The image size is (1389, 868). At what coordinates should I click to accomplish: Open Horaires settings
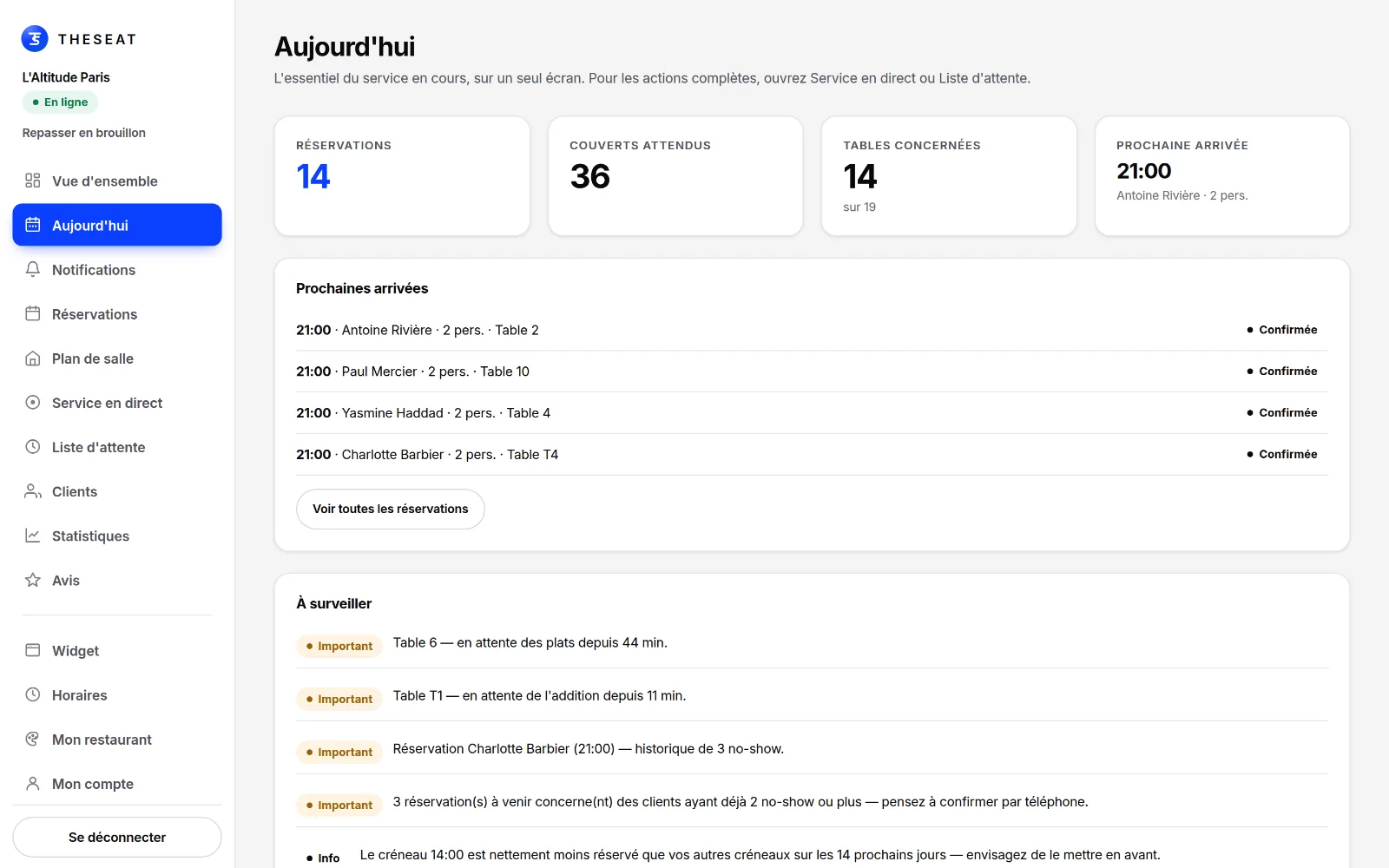117,694
